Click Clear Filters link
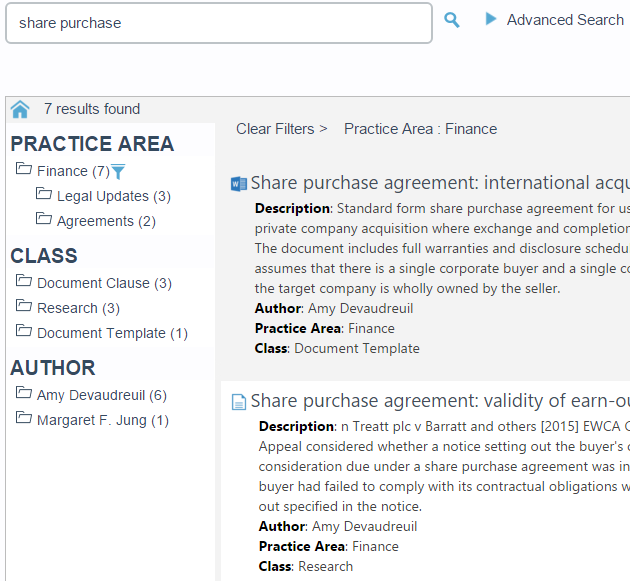 [281, 129]
